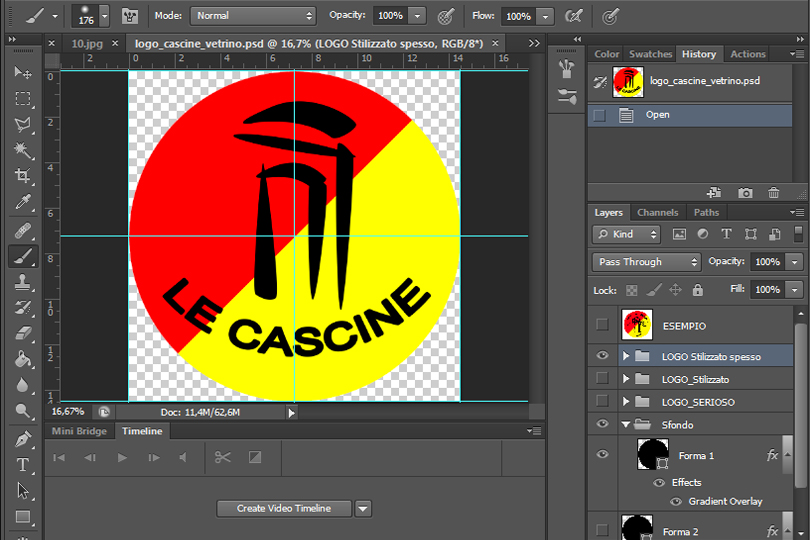Select the Dodge tool
810x540 pixels.
click(x=22, y=411)
